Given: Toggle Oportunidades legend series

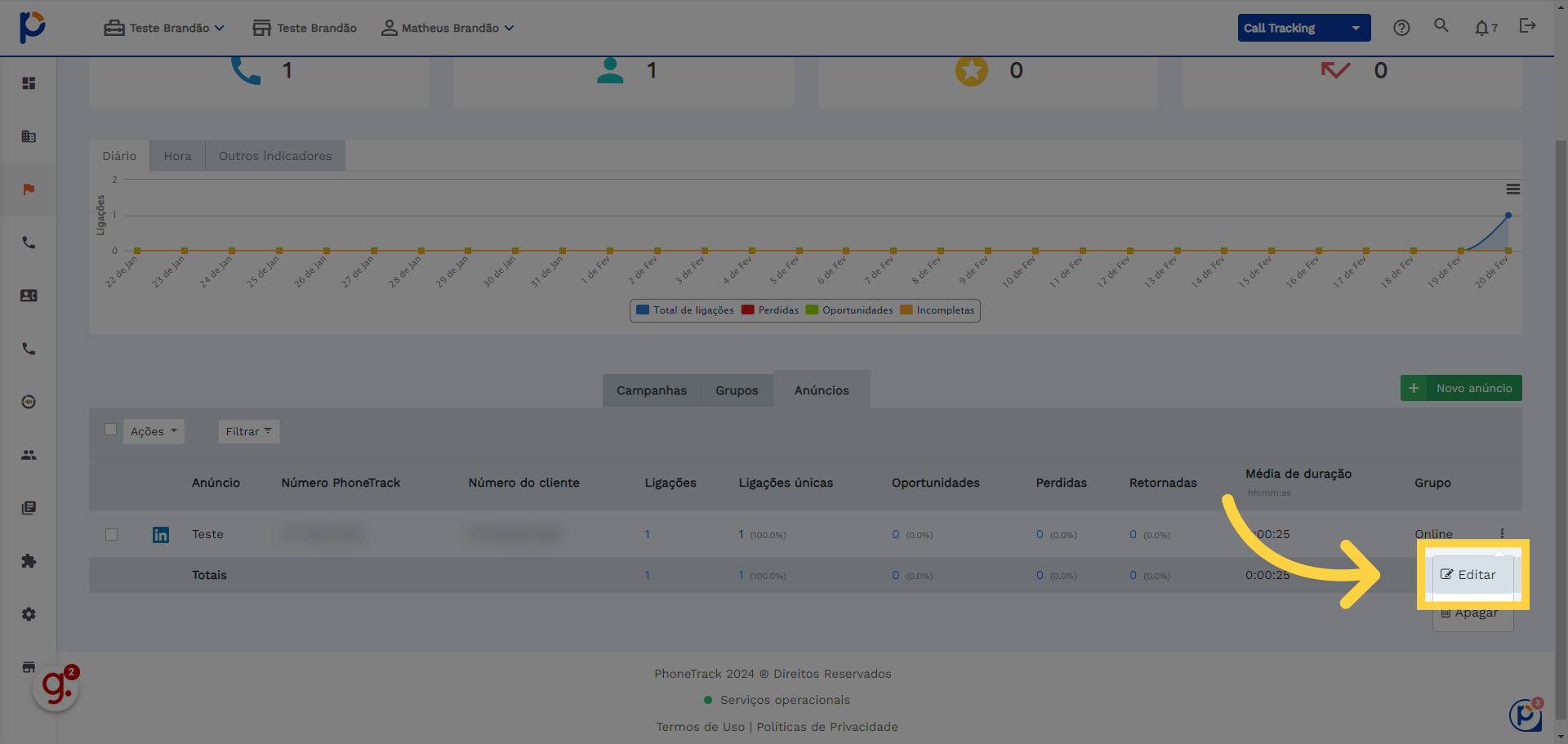Looking at the screenshot, I should coord(849,310).
